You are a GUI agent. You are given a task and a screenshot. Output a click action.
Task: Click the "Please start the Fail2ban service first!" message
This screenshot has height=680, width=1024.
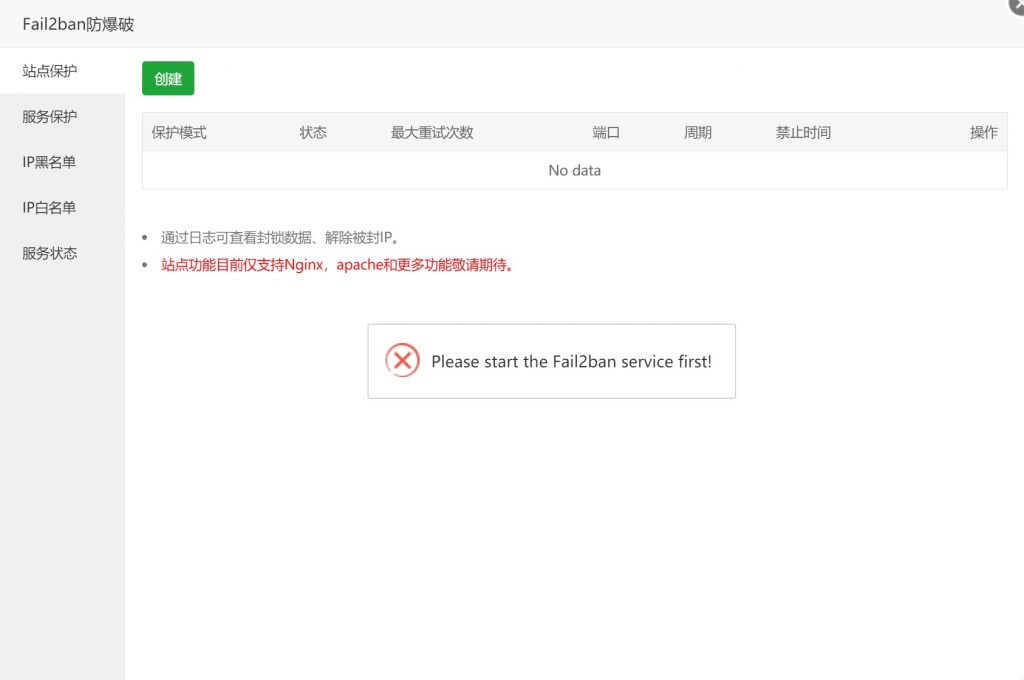coord(571,361)
